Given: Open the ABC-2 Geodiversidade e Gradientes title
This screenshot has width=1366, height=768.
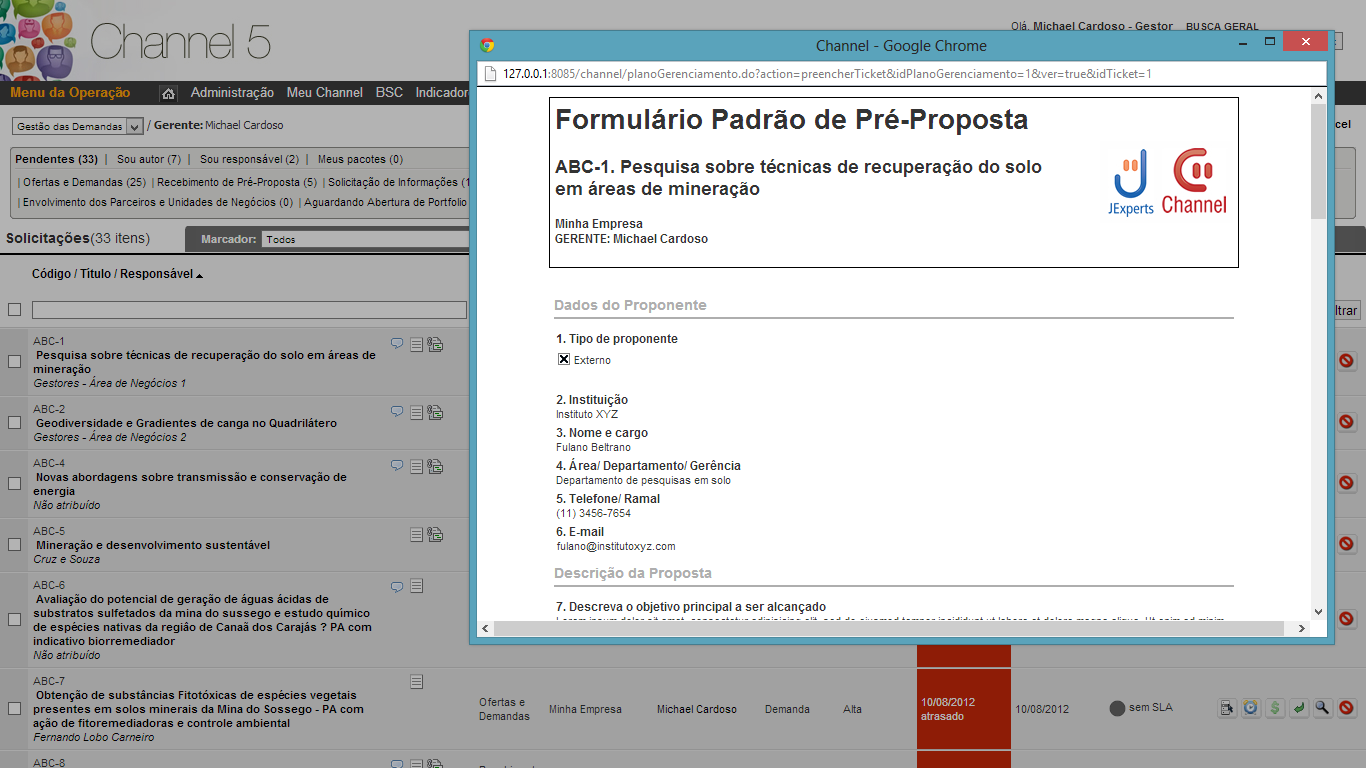Looking at the screenshot, I should pyautogui.click(x=186, y=423).
